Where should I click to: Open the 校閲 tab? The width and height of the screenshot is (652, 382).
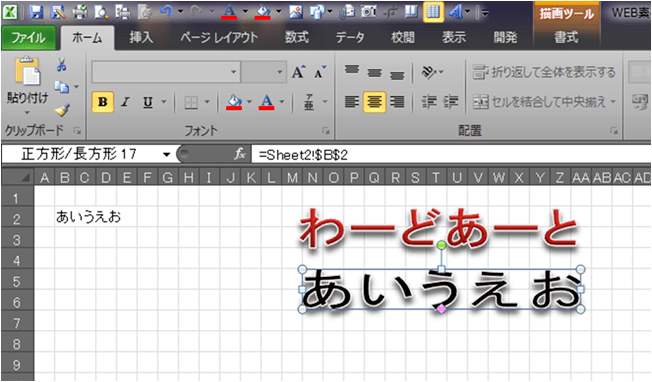(x=403, y=38)
